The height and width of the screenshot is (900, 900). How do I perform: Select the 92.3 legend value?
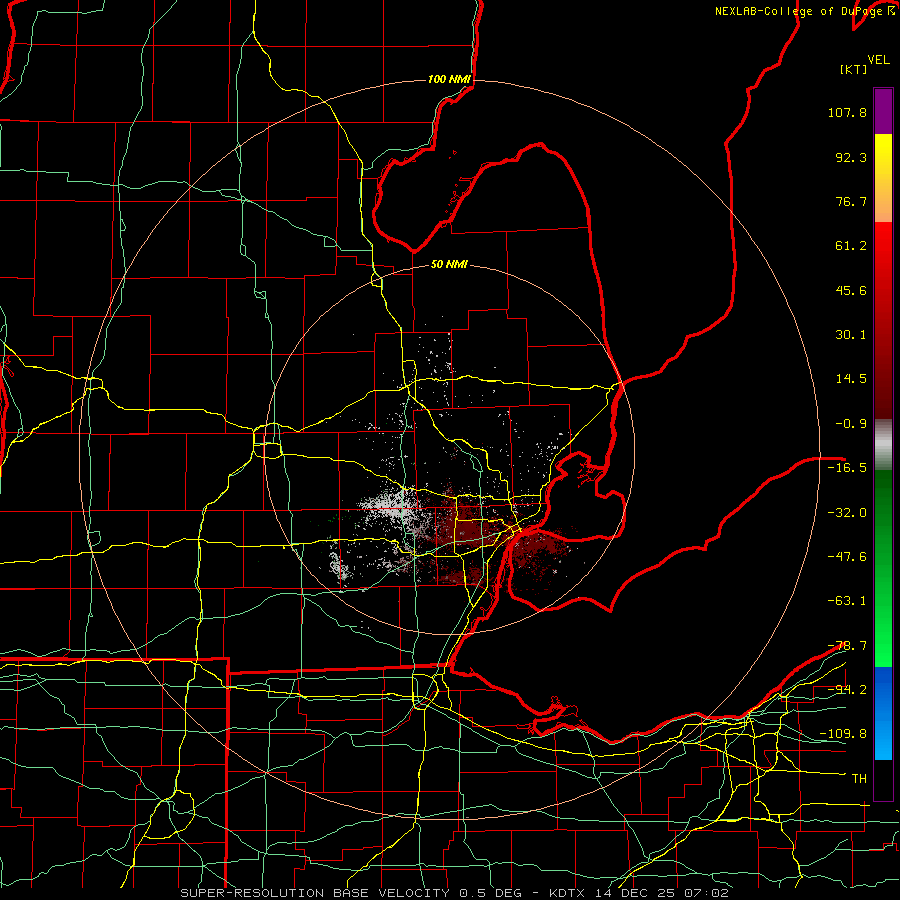(x=851, y=157)
